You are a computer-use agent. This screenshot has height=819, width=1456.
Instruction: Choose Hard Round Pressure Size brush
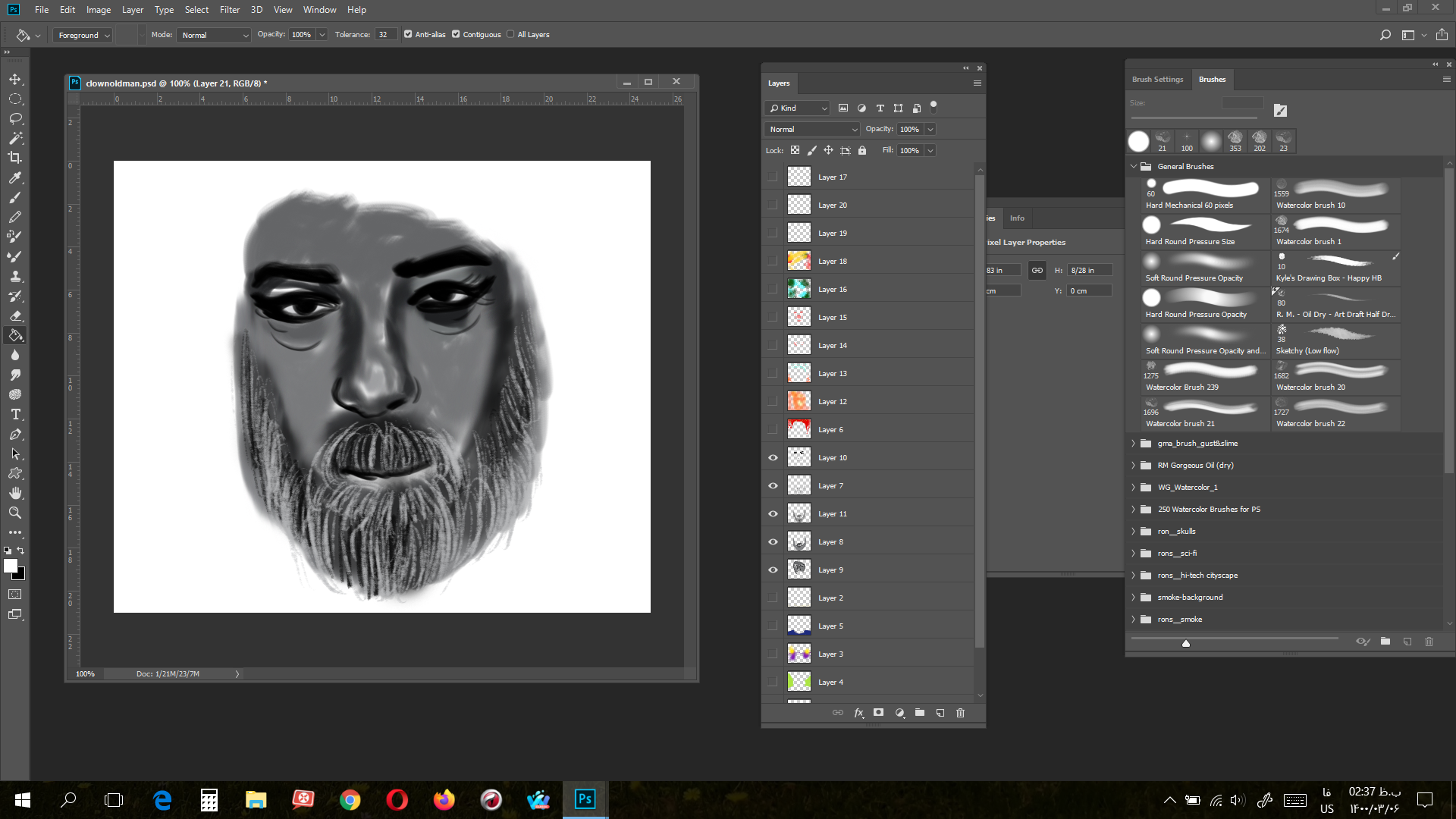pos(1205,231)
